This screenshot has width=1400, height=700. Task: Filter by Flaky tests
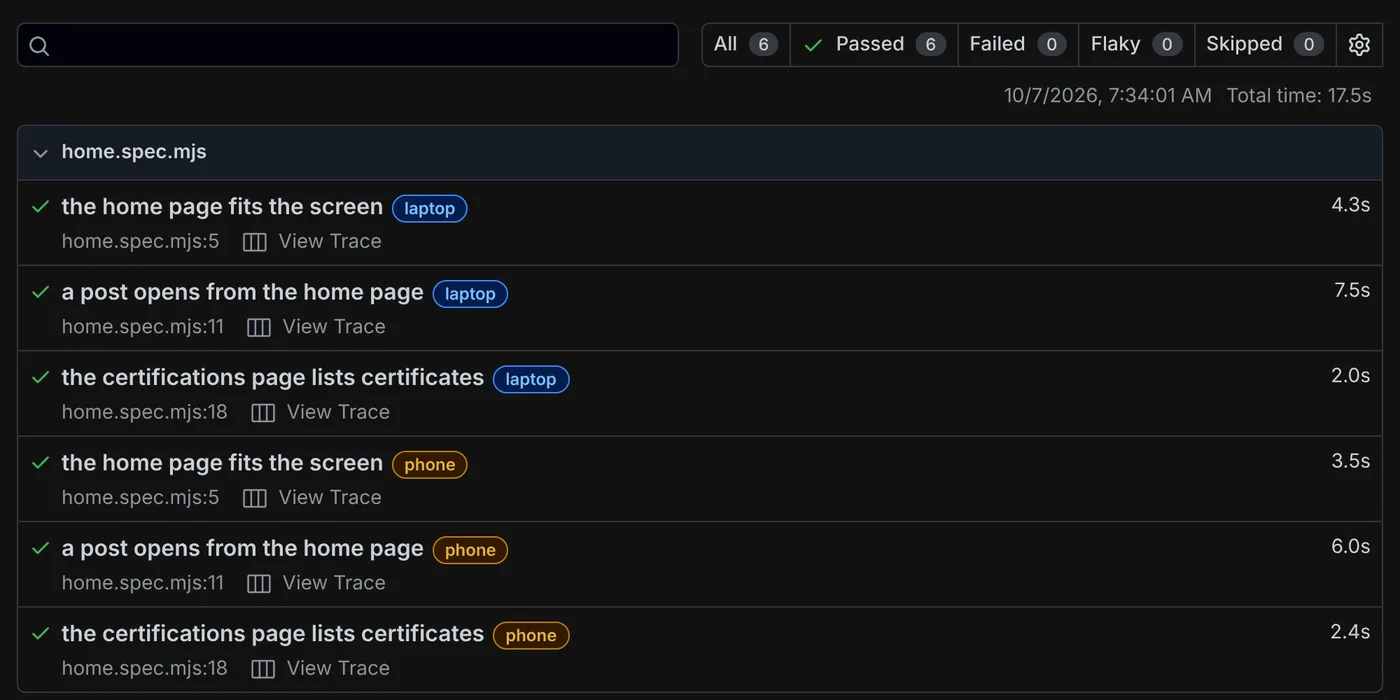(x=1136, y=45)
